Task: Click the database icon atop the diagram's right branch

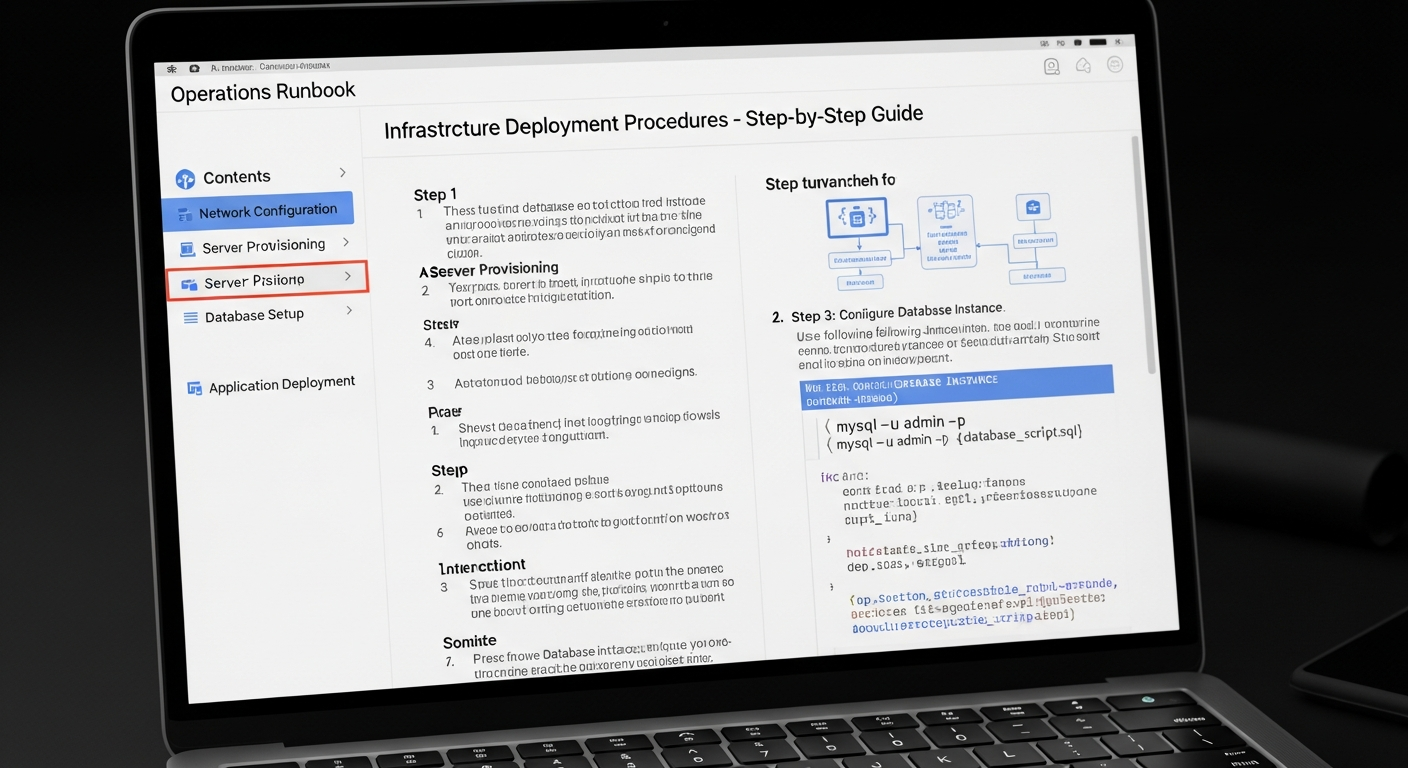Action: (x=1032, y=206)
